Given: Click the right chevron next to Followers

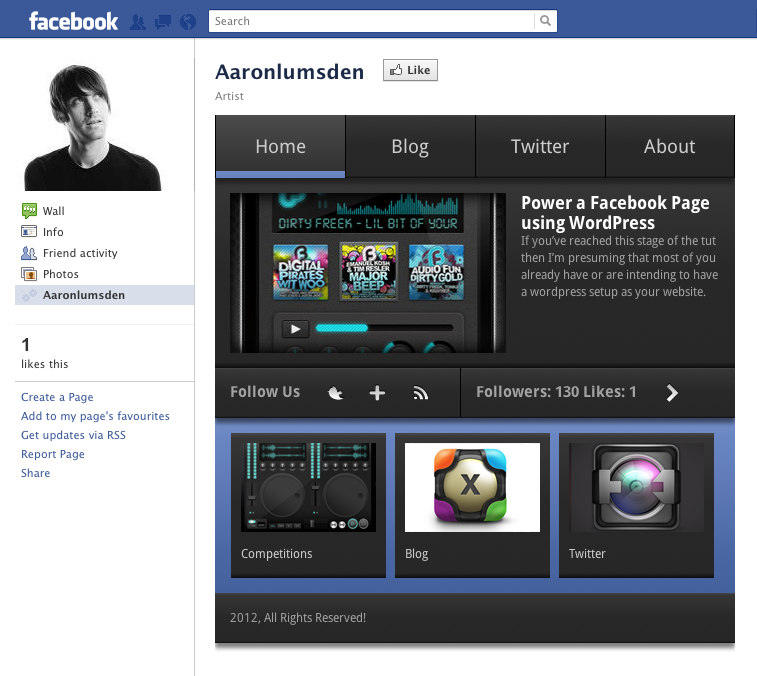Looking at the screenshot, I should coord(672,393).
